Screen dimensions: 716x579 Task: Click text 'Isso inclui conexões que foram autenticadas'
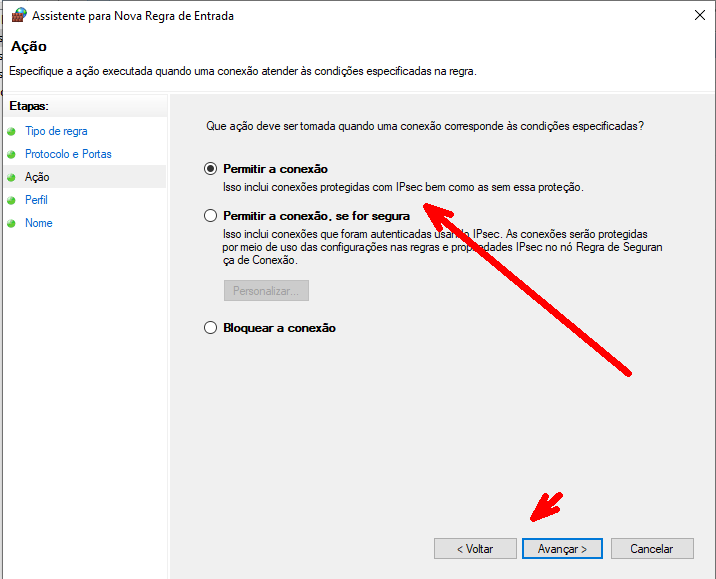442,247
